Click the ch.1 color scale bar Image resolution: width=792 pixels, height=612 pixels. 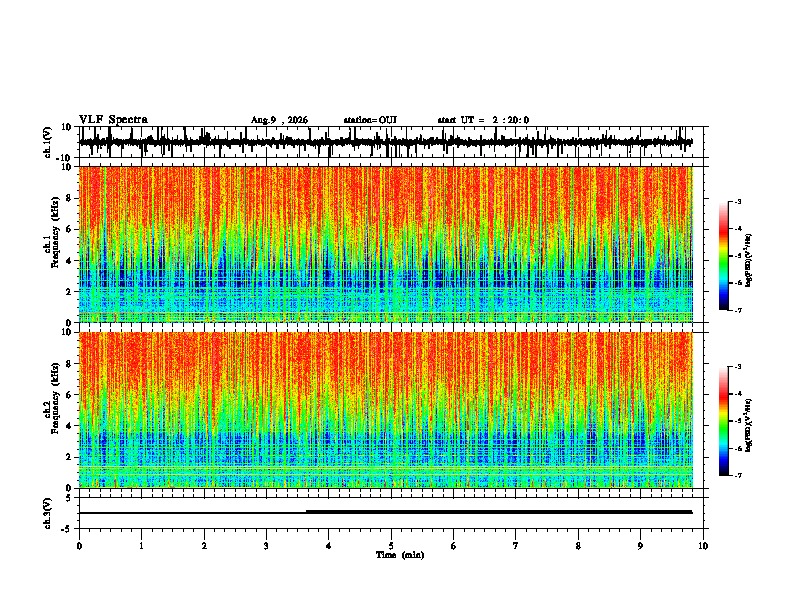coord(723,256)
